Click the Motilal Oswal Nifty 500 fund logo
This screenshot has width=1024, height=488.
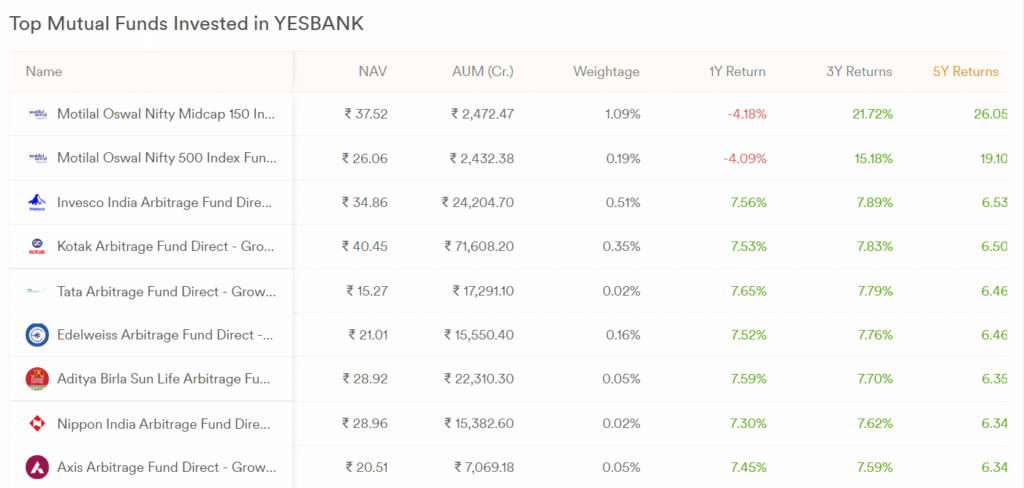tap(37, 158)
